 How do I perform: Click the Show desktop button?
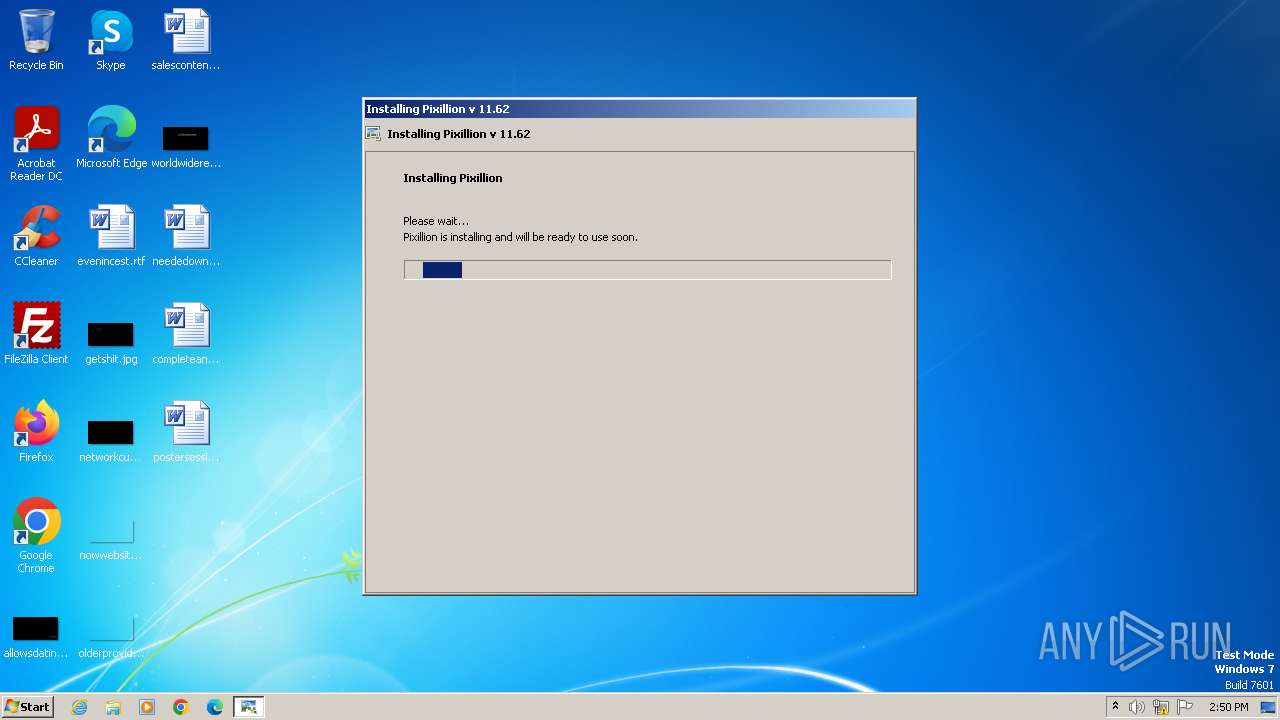tap(1269, 707)
